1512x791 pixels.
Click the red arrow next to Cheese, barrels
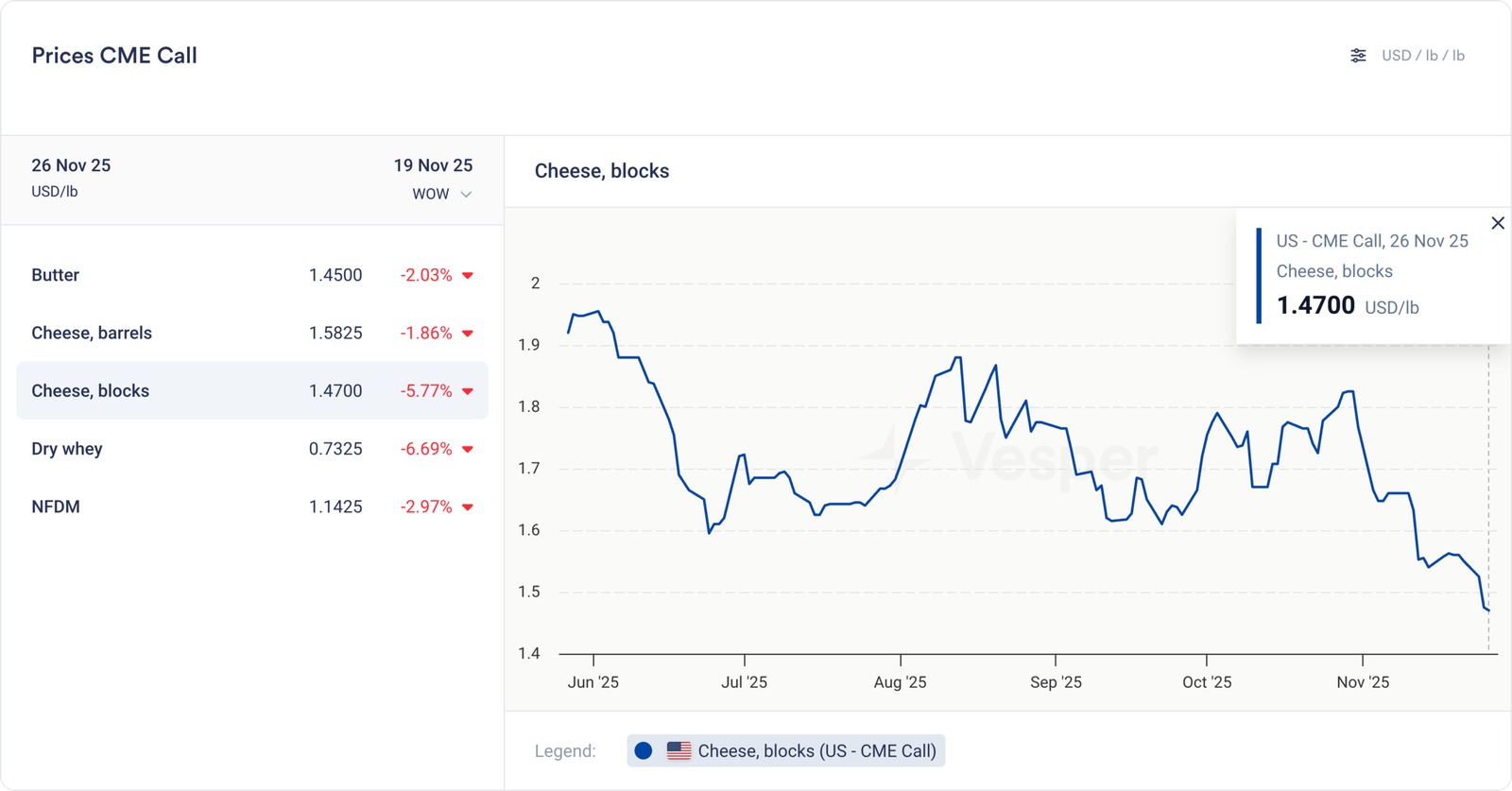pos(468,334)
